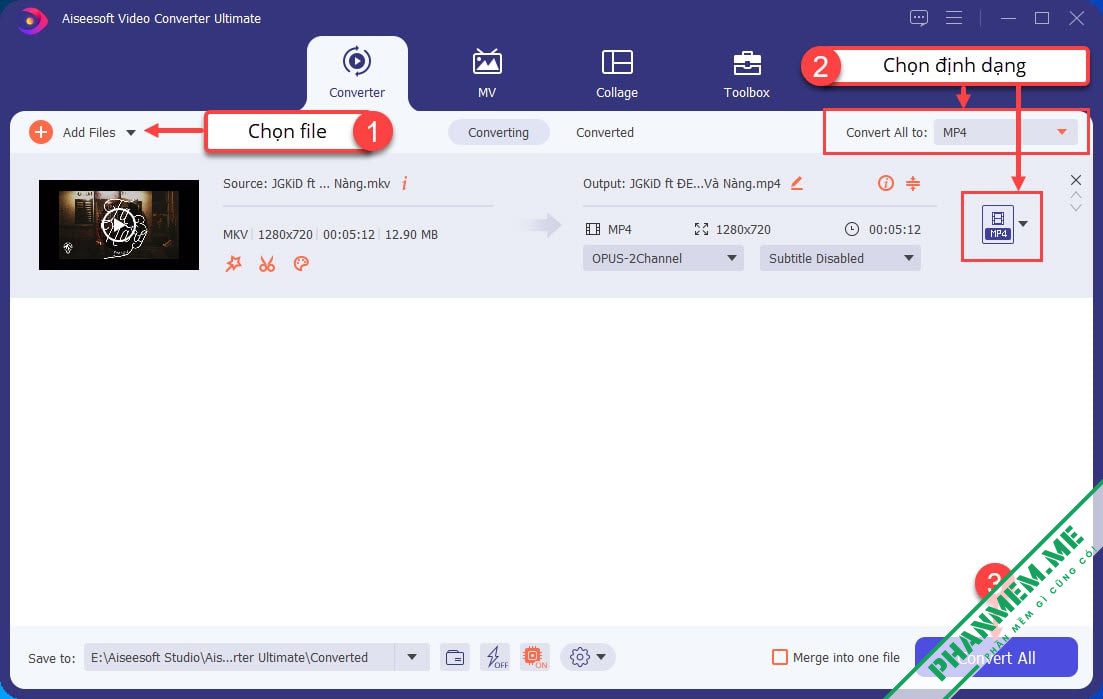This screenshot has width=1103, height=699.
Task: Click the Save to path field
Action: click(x=239, y=658)
